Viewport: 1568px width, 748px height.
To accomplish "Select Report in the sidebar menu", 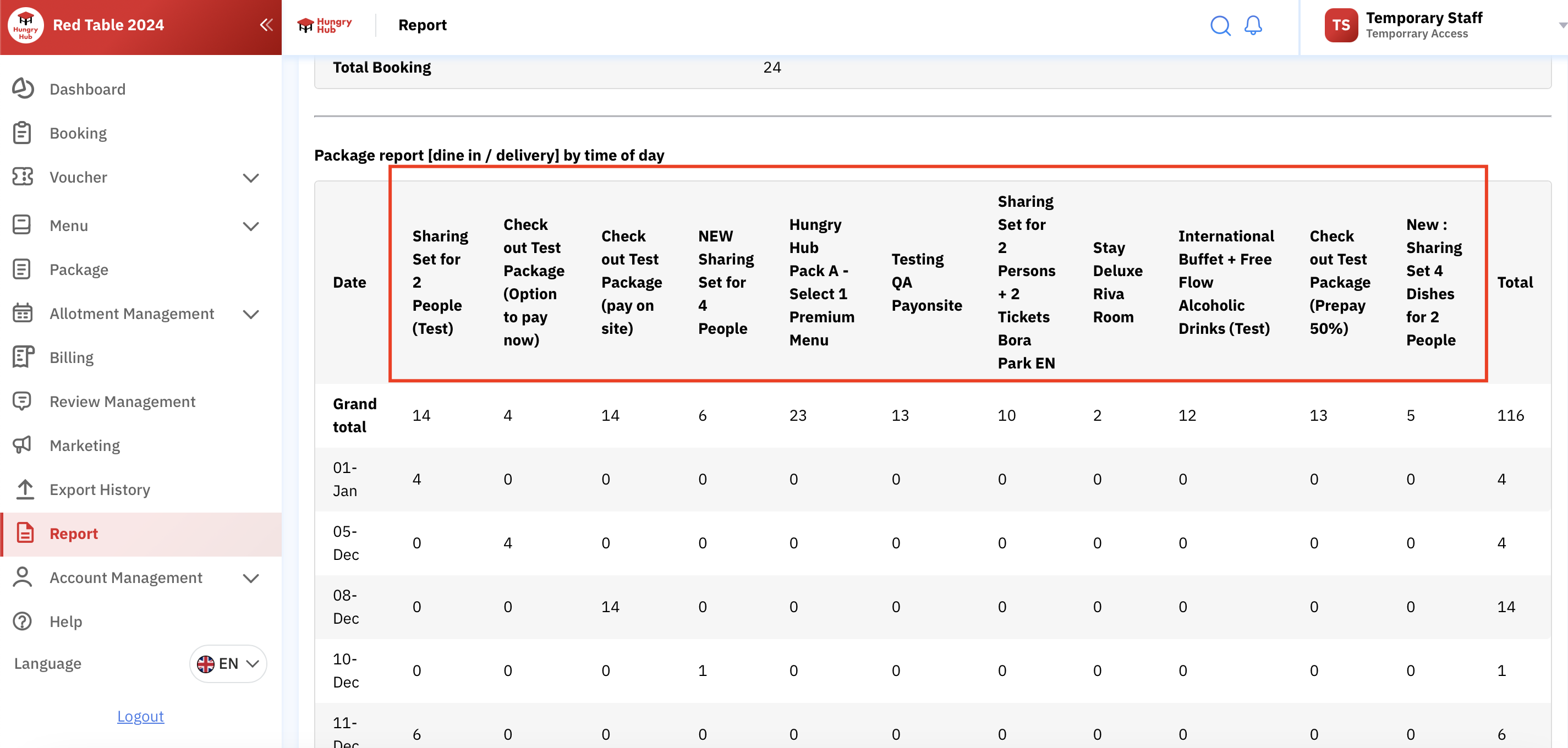I will click(74, 533).
